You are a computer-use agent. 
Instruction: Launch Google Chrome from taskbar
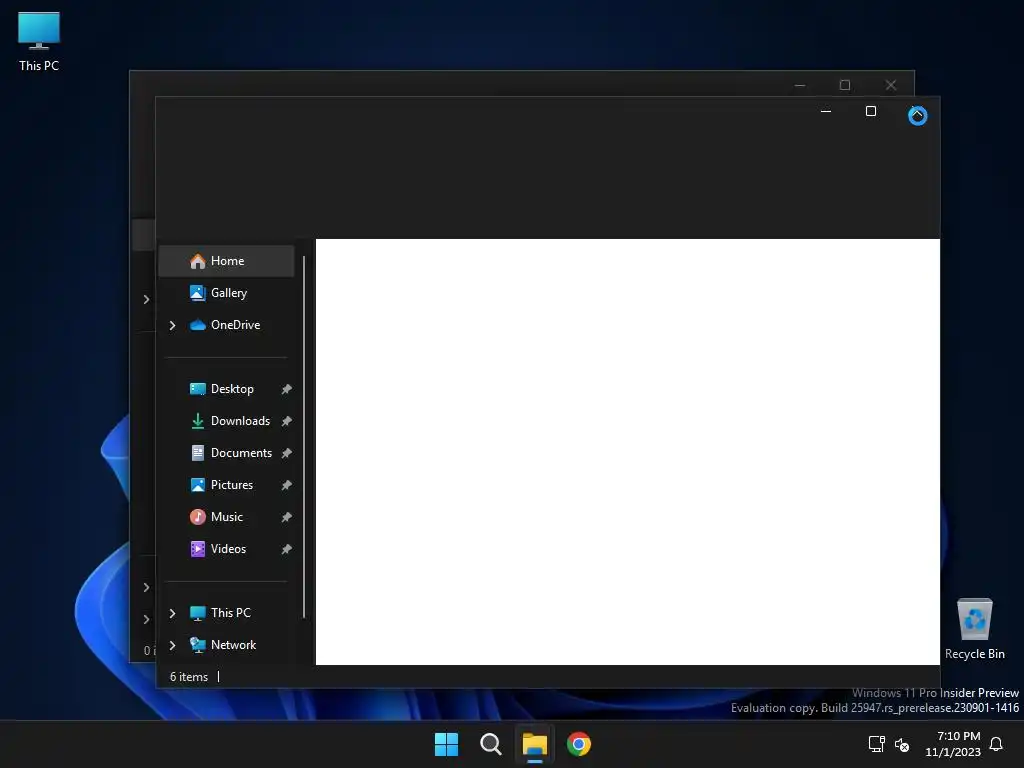579,744
